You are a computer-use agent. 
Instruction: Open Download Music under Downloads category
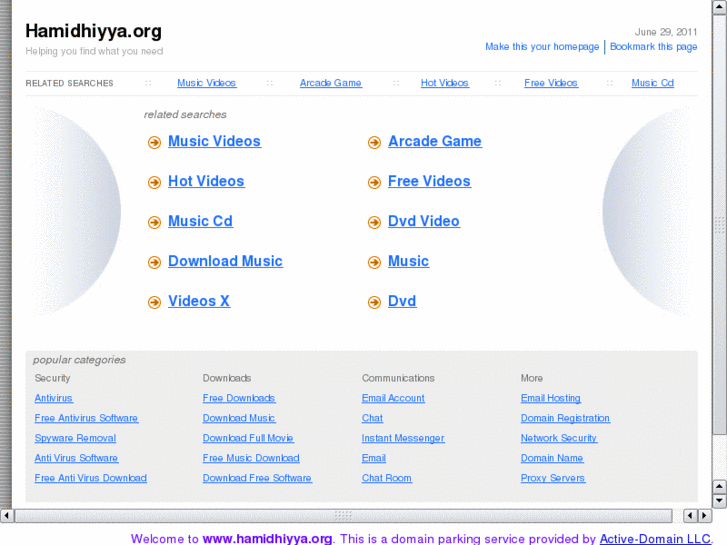(239, 418)
